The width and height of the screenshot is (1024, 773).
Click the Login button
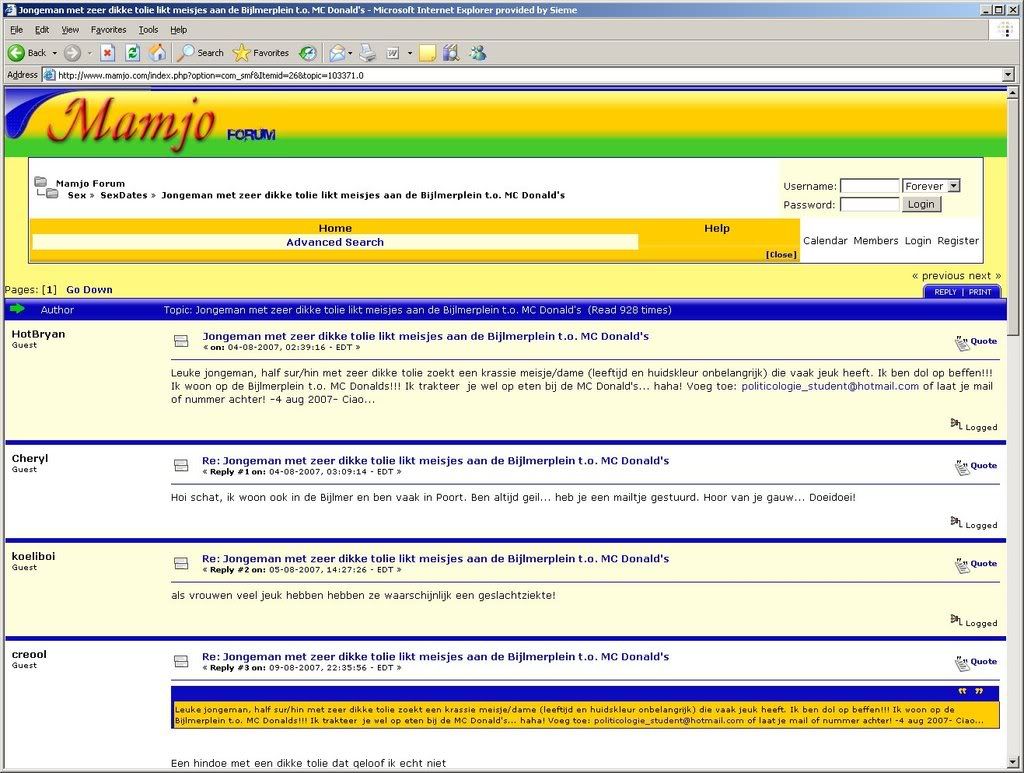point(921,204)
